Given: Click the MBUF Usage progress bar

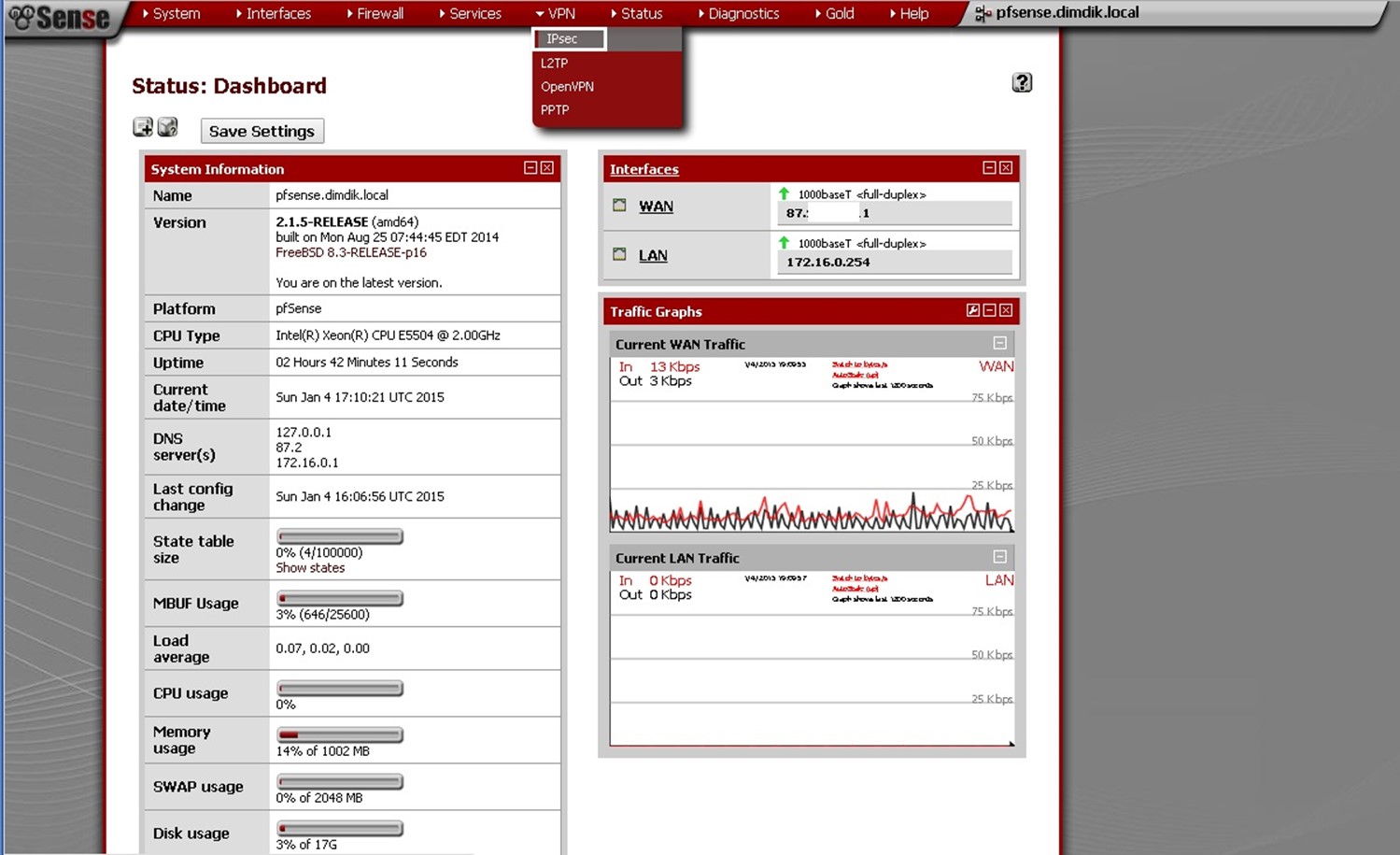Looking at the screenshot, I should pyautogui.click(x=340, y=598).
